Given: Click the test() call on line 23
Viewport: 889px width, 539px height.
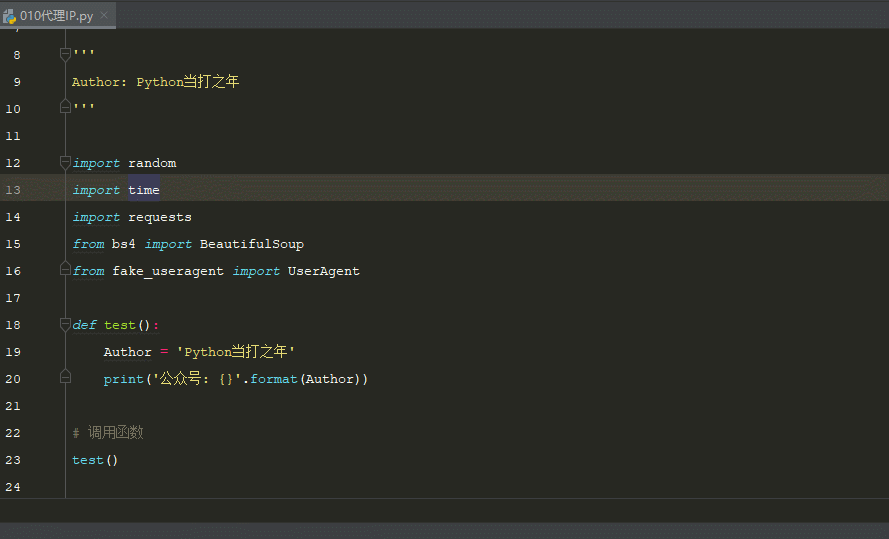Looking at the screenshot, I should pos(95,460).
